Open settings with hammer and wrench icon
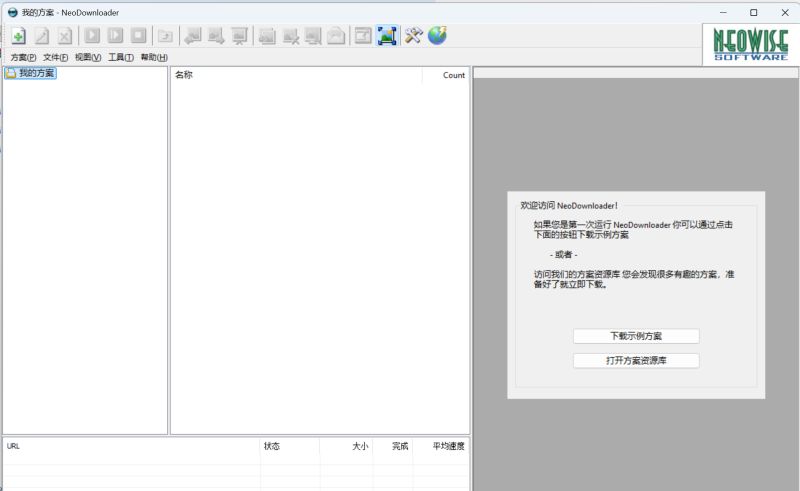Screen dimensions: 800x491 tap(414, 36)
